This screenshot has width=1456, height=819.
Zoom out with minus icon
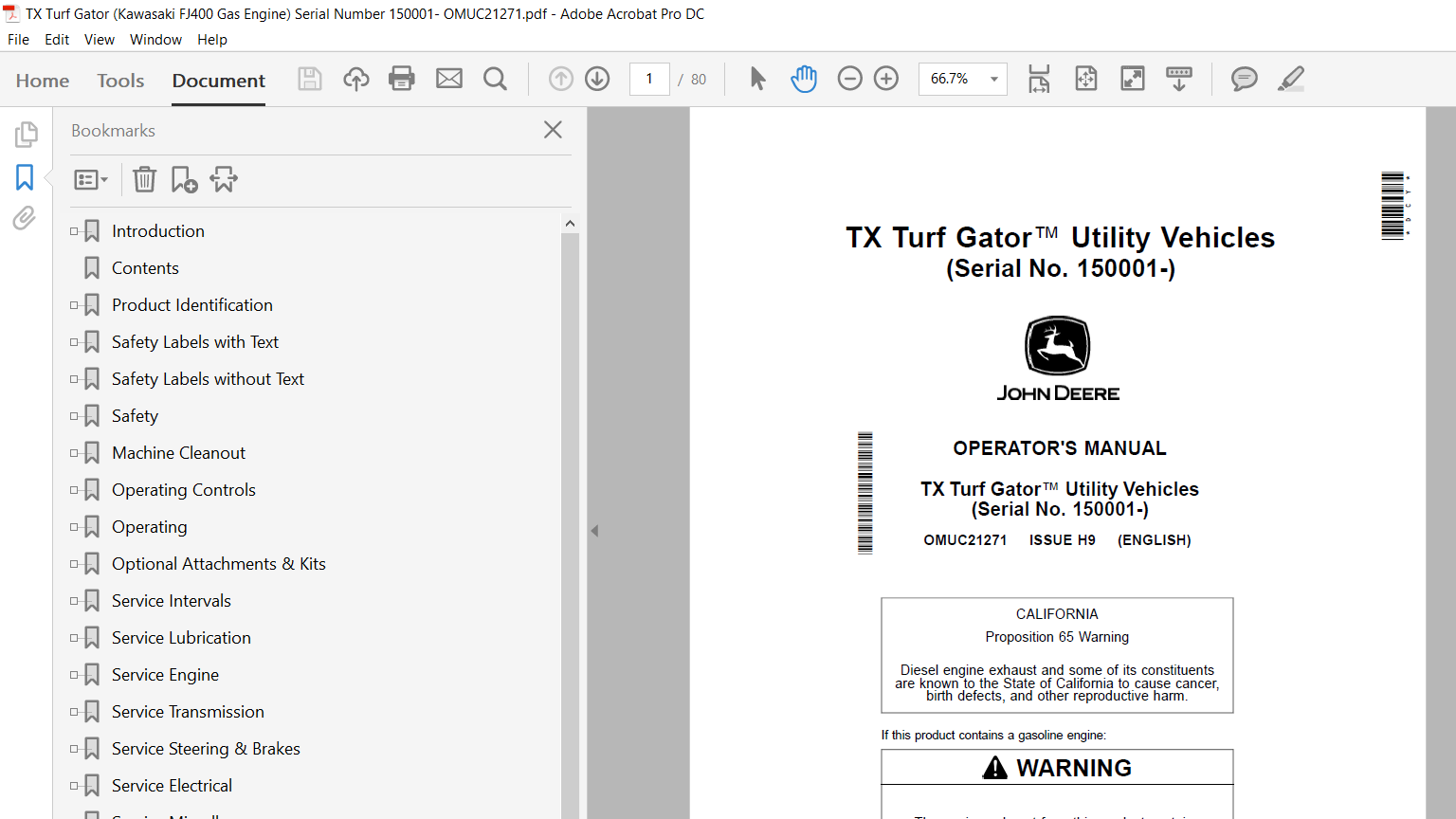(850, 79)
